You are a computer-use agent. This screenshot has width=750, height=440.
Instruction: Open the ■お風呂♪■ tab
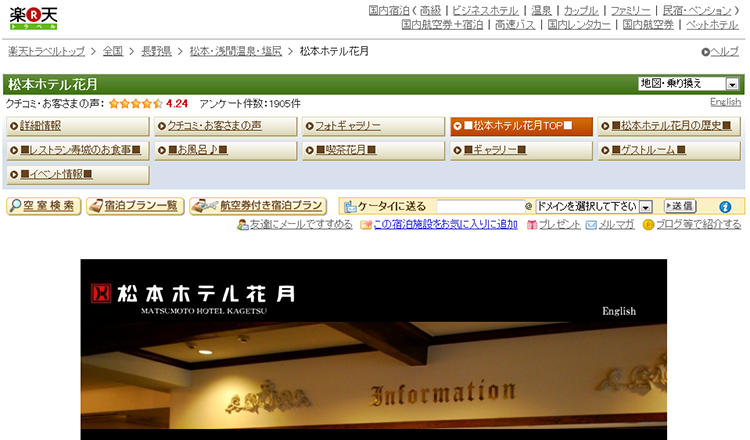pos(225,150)
